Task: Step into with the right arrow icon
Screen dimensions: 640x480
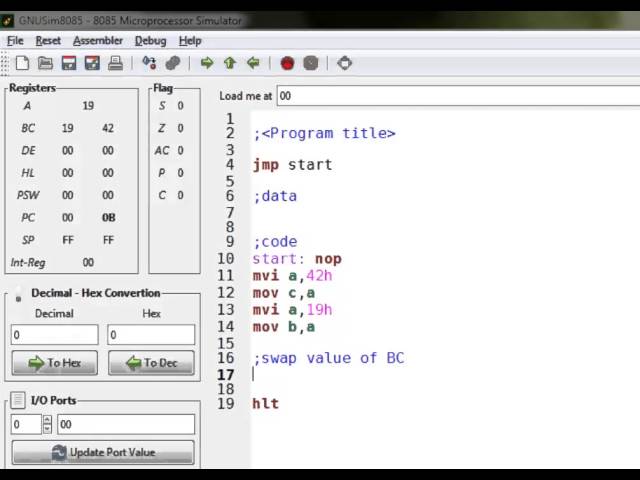Action: click(x=207, y=63)
